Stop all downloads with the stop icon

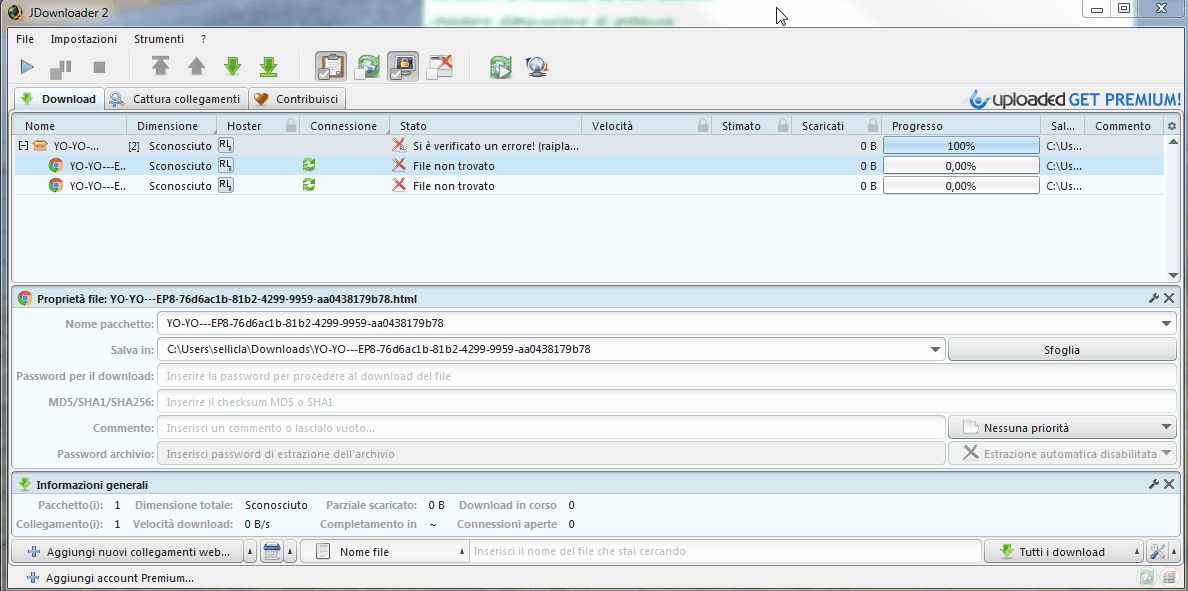[99, 67]
